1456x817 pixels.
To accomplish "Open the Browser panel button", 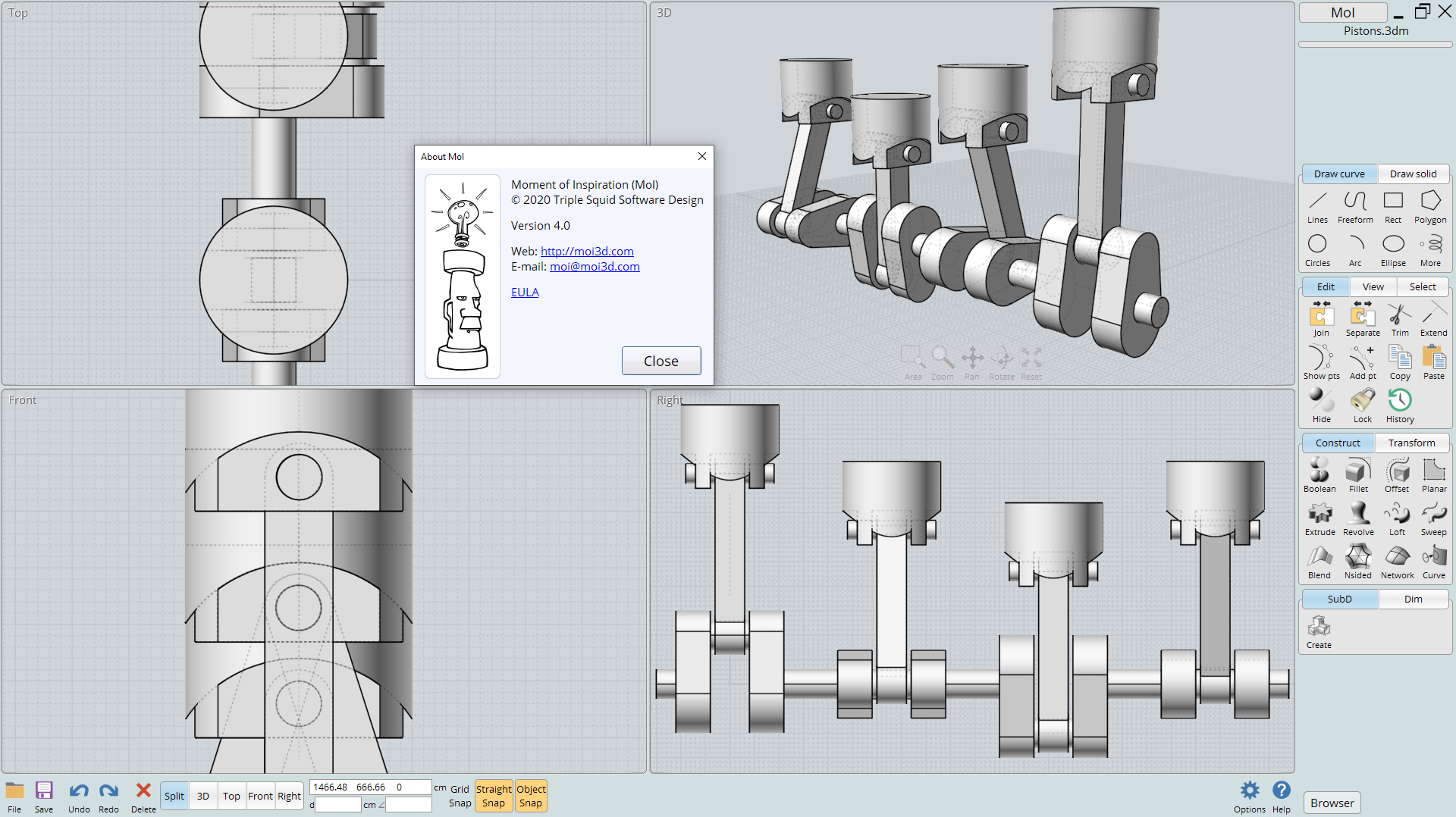I will point(1332,803).
